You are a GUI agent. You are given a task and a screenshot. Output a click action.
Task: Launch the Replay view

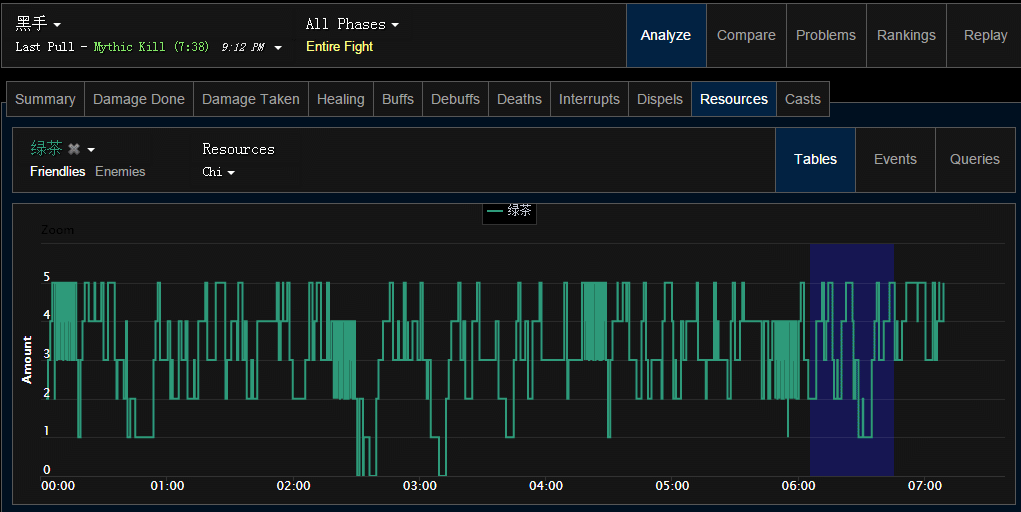pos(985,35)
